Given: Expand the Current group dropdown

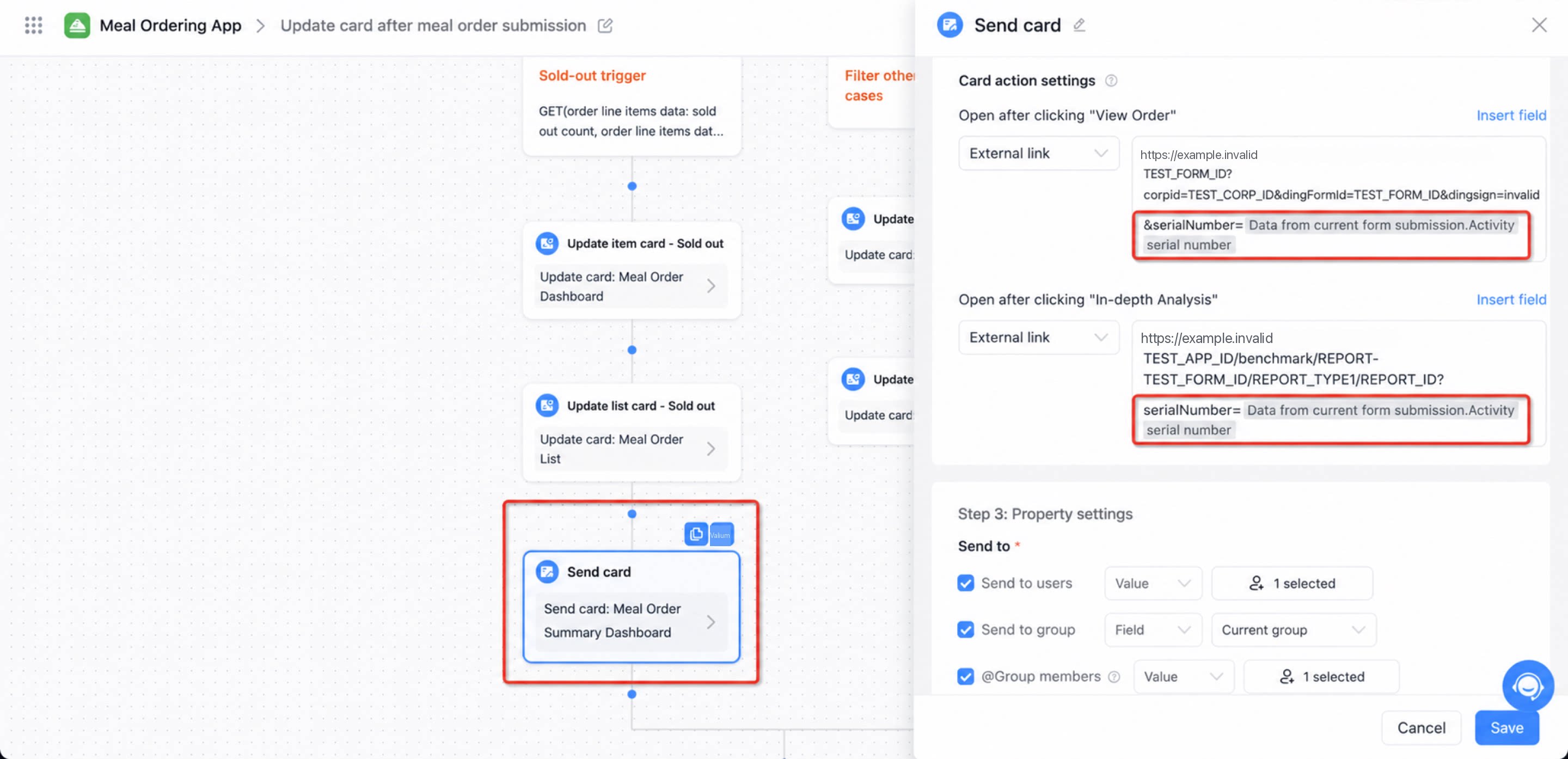Looking at the screenshot, I should 1294,630.
